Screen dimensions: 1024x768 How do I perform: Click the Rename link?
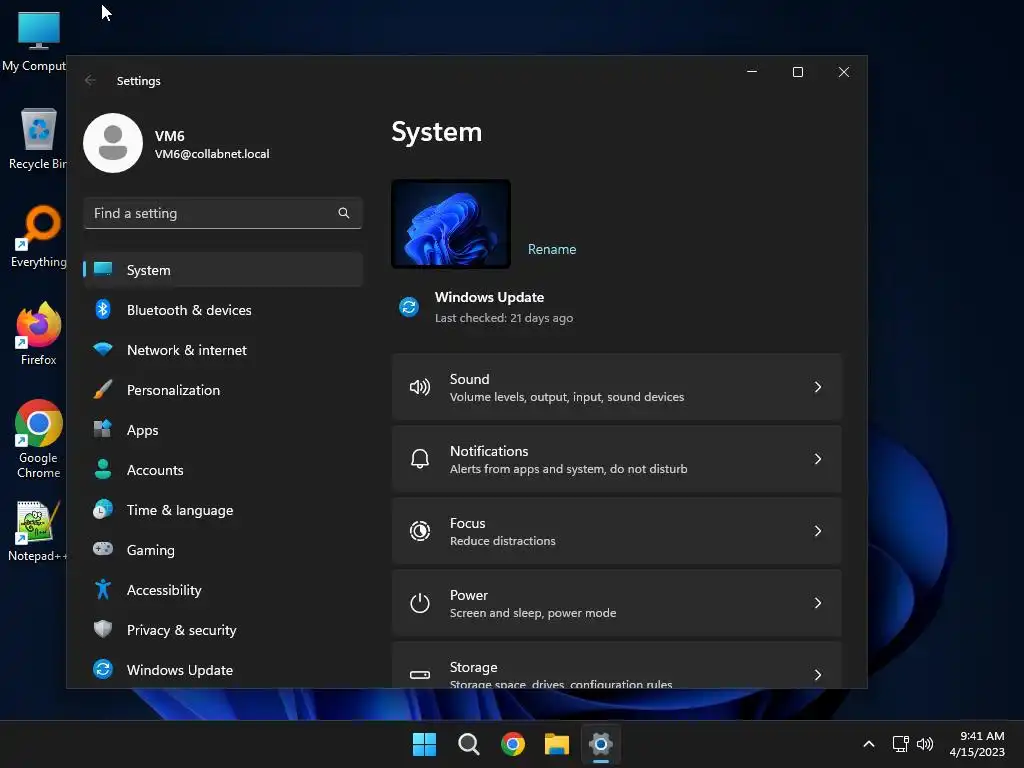tap(552, 249)
